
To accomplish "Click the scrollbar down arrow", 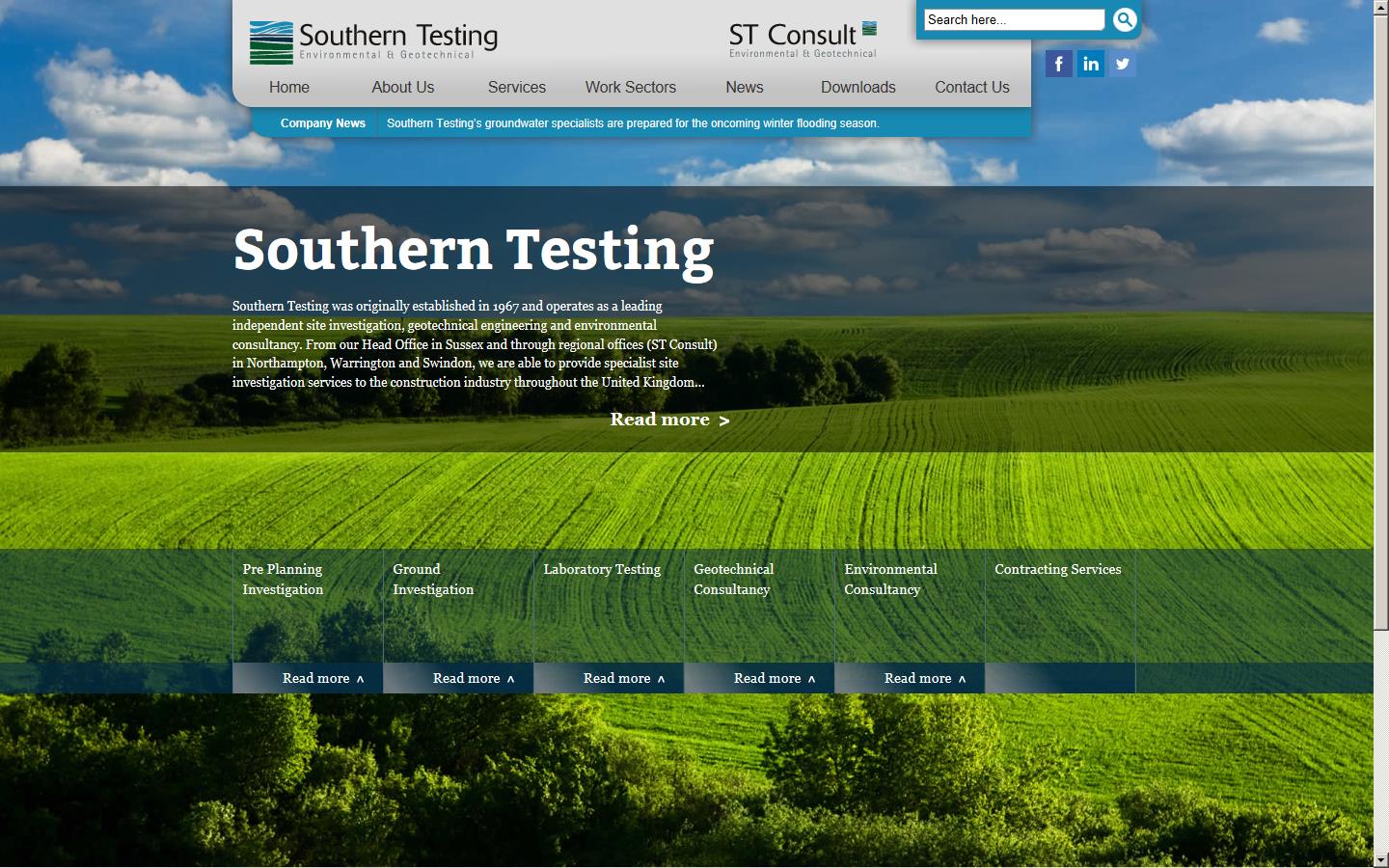I will click(x=1380, y=859).
